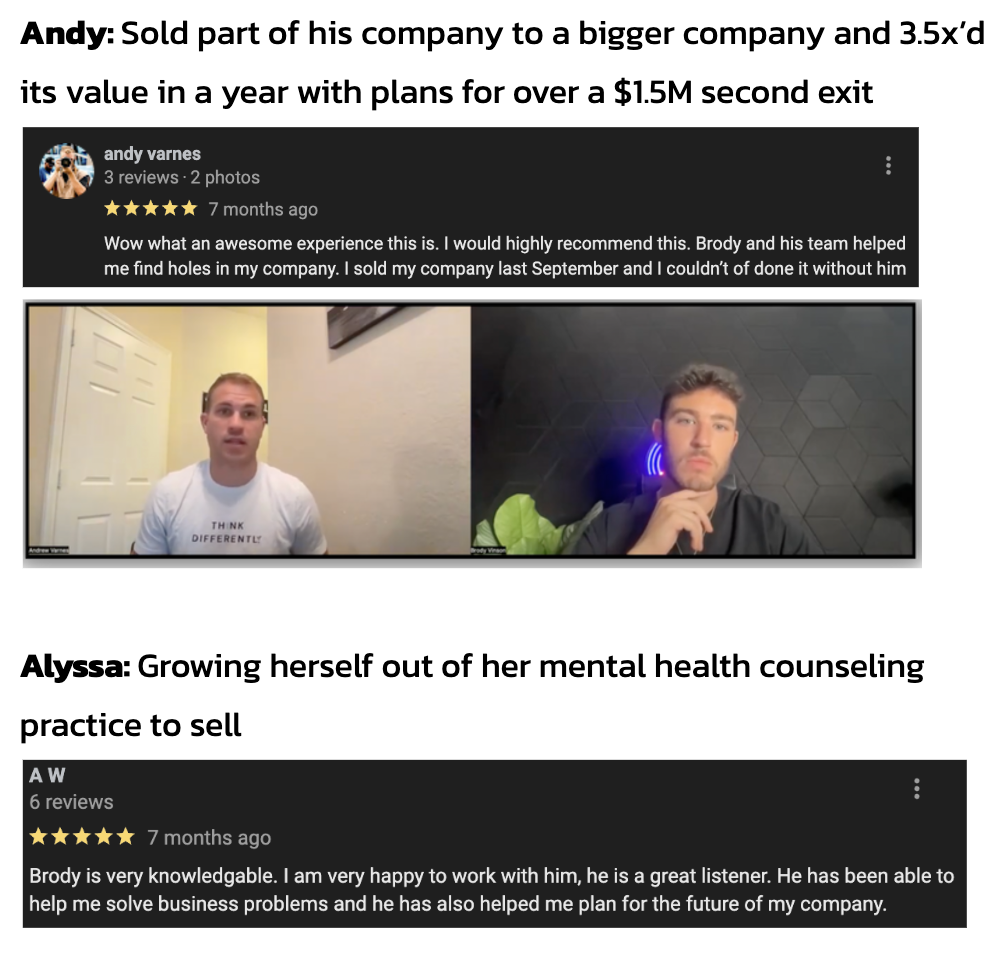Click the 'Andy:' bold heading
Viewport: 994px width, 964px height.
[x=67, y=34]
